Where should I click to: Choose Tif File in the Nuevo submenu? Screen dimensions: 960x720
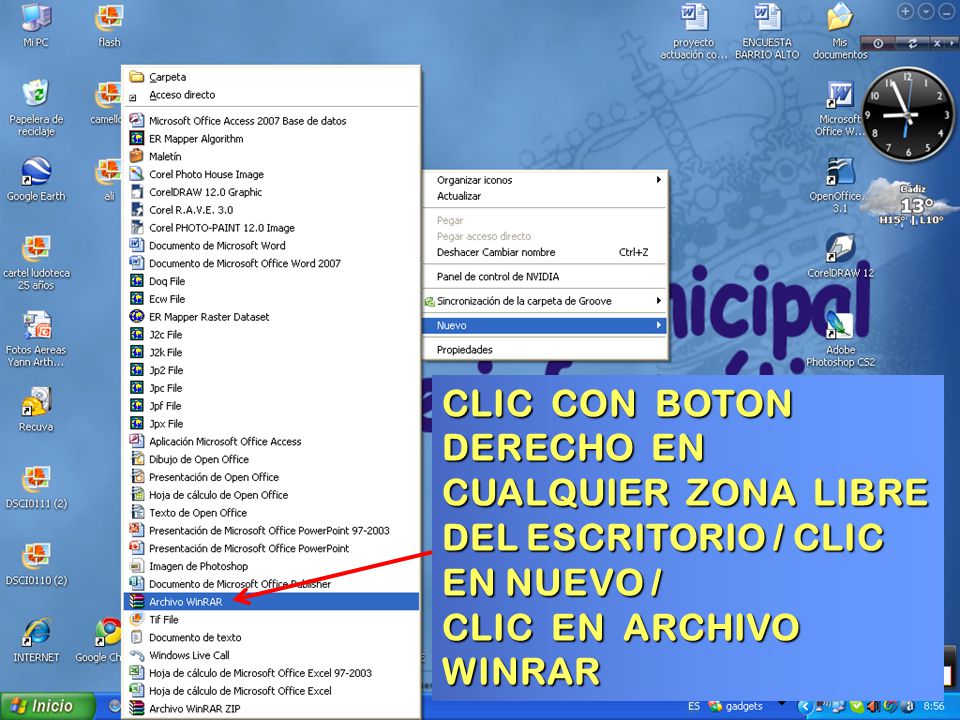point(271,620)
